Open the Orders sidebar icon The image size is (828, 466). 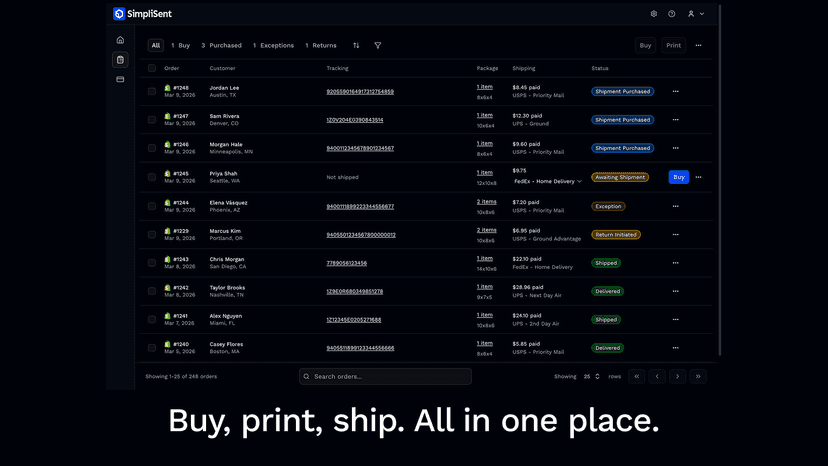coord(120,60)
